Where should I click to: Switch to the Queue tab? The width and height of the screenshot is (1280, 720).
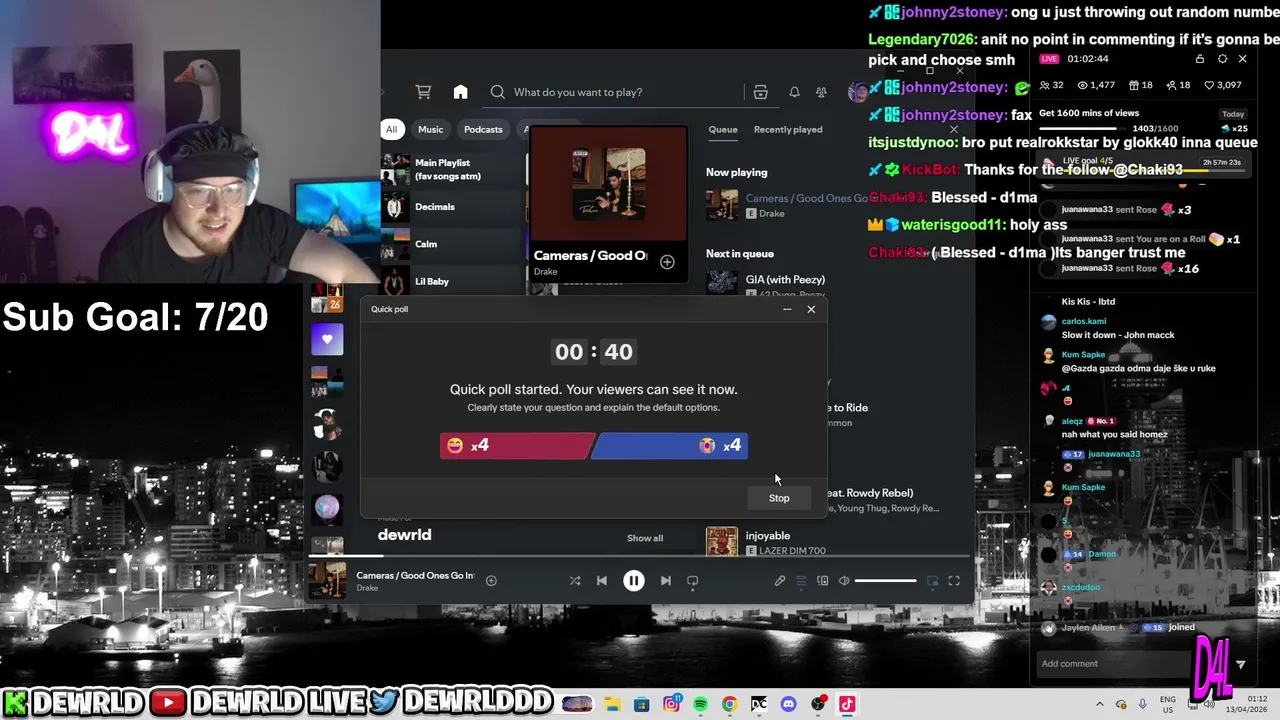pos(723,129)
